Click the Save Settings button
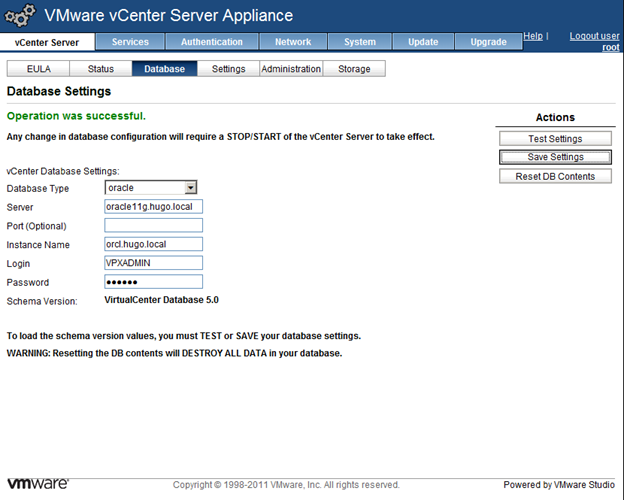 click(x=555, y=157)
